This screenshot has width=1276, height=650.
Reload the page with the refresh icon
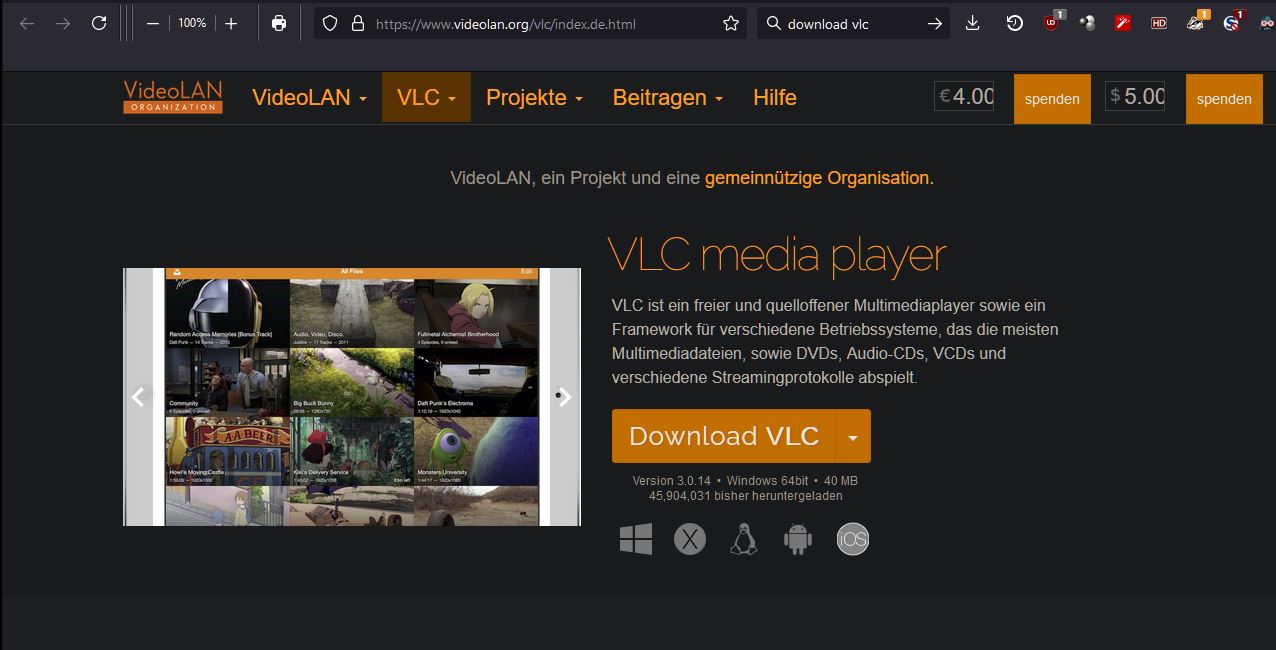(99, 23)
